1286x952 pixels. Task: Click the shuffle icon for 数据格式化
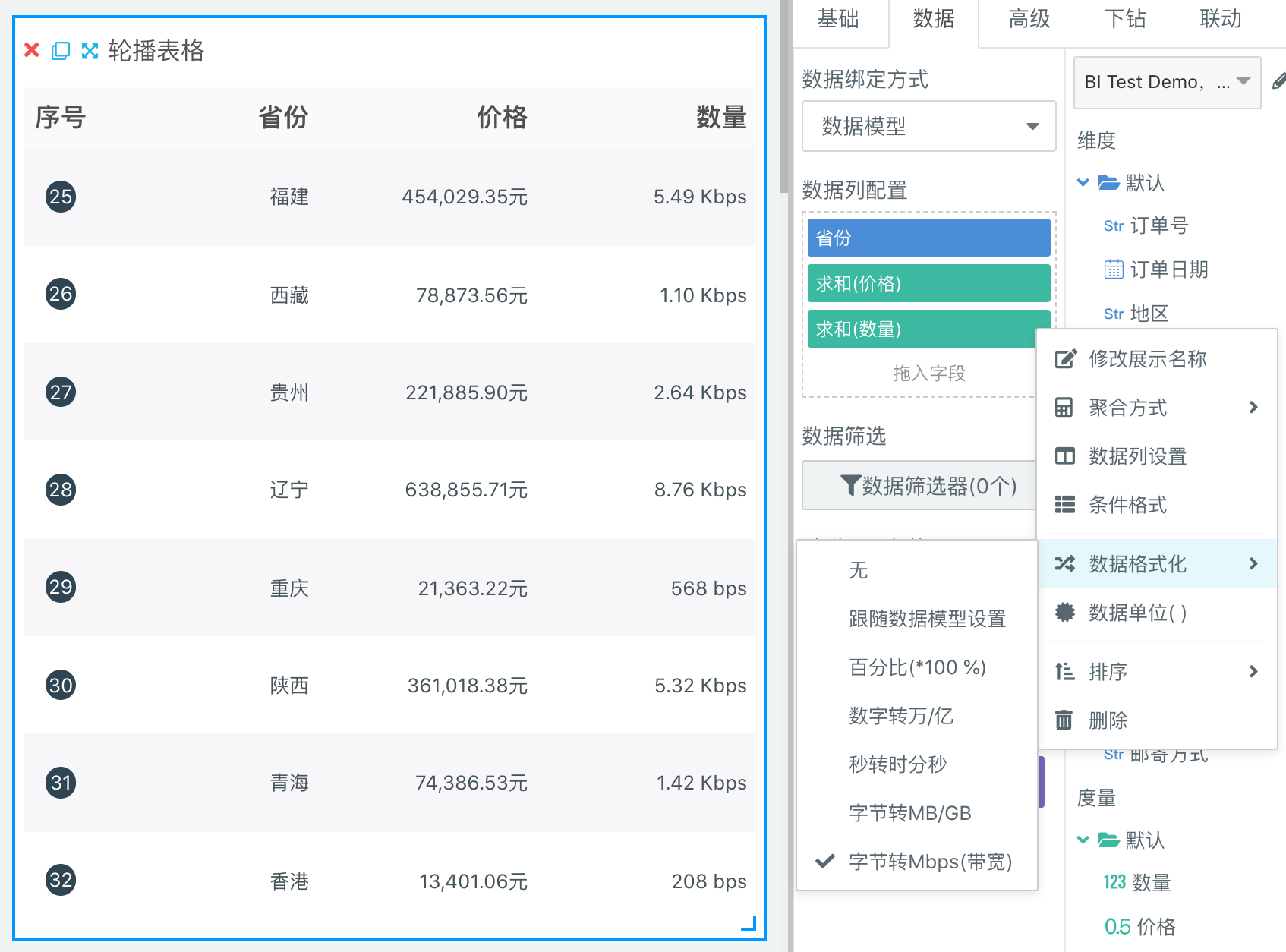(1065, 564)
